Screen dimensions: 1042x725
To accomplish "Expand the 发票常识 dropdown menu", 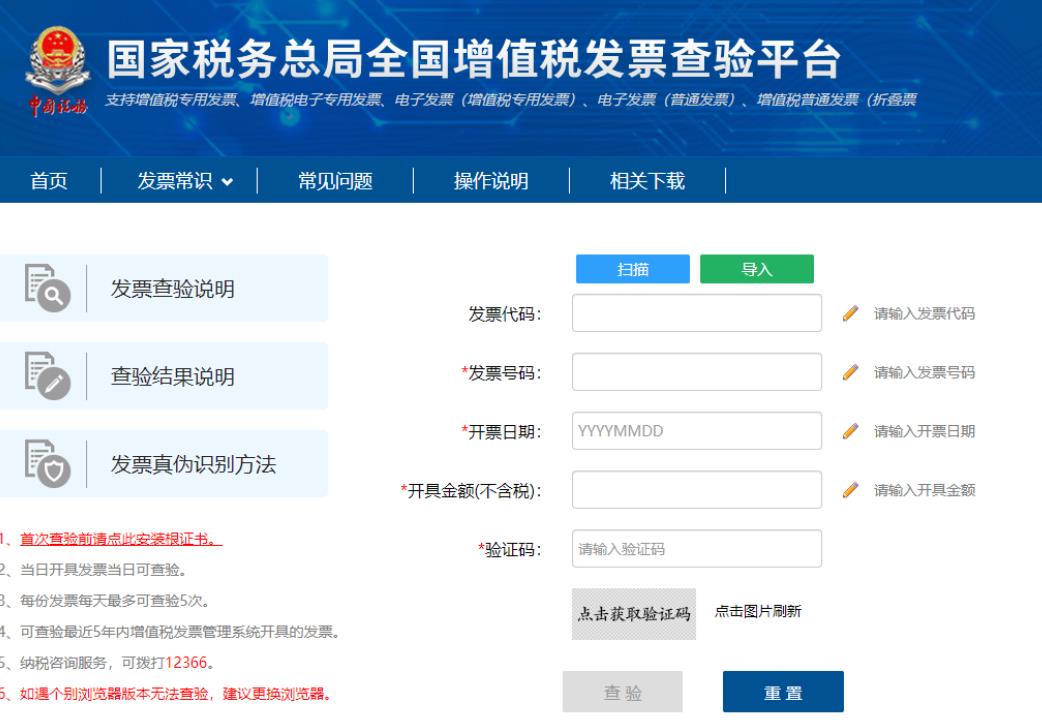I will coord(188,181).
